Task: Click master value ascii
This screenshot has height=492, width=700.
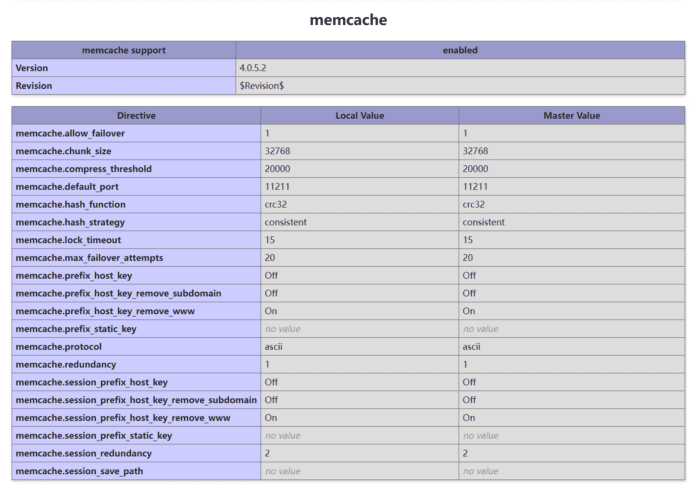Action: pos(471,347)
